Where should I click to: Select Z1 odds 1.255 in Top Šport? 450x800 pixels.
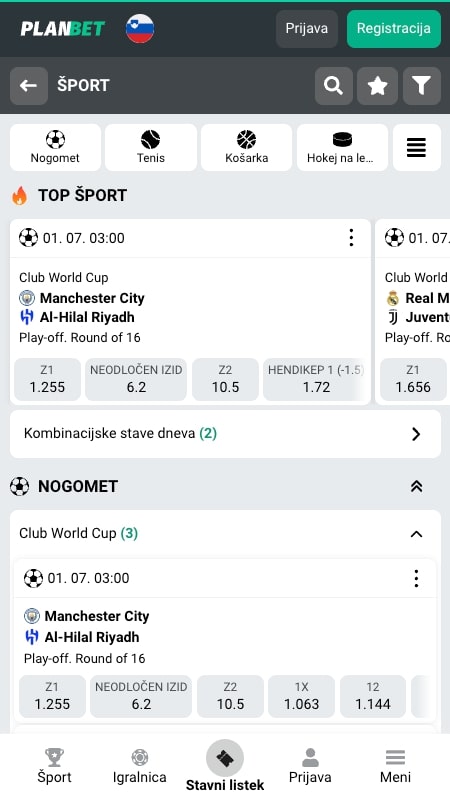click(47, 379)
